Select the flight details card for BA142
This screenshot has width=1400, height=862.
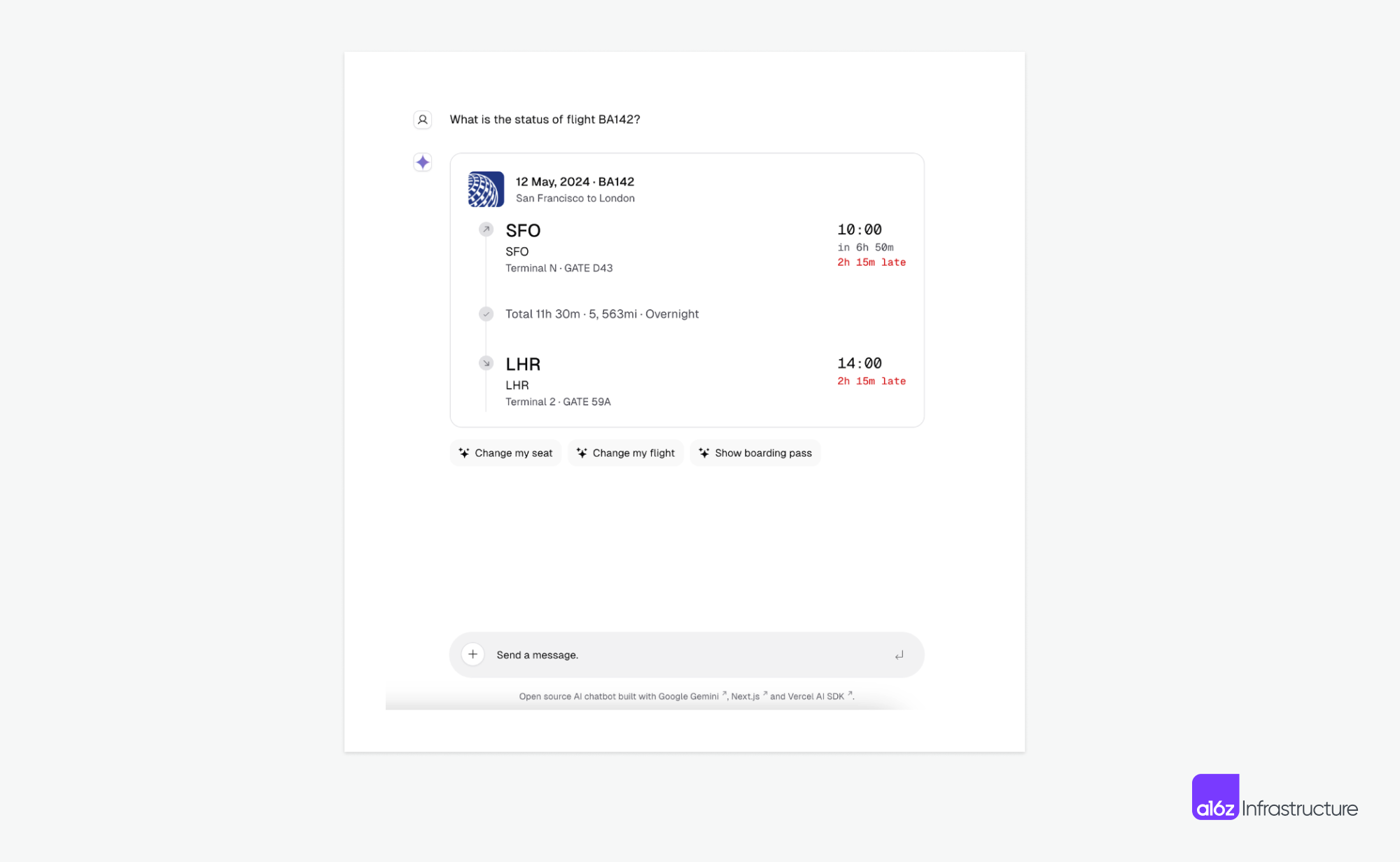tap(686, 288)
